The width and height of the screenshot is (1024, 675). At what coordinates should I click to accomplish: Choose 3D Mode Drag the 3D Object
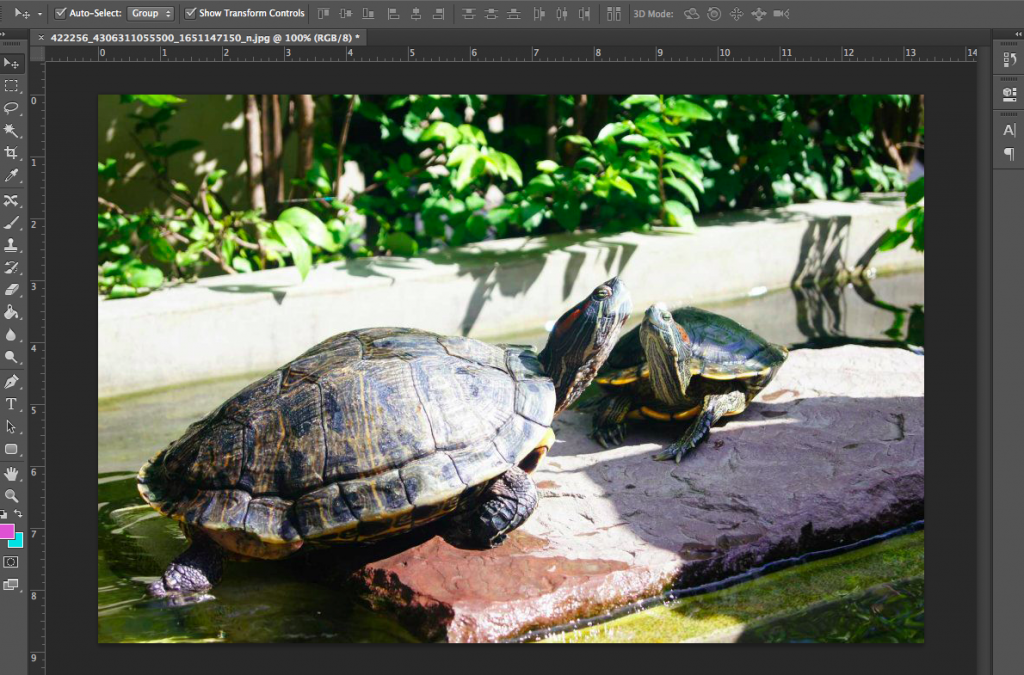click(737, 14)
